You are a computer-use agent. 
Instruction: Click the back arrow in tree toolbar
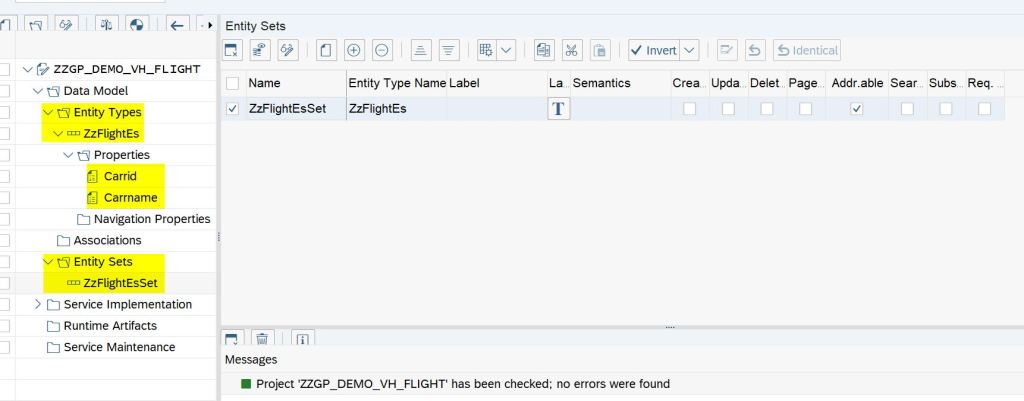coord(176,25)
